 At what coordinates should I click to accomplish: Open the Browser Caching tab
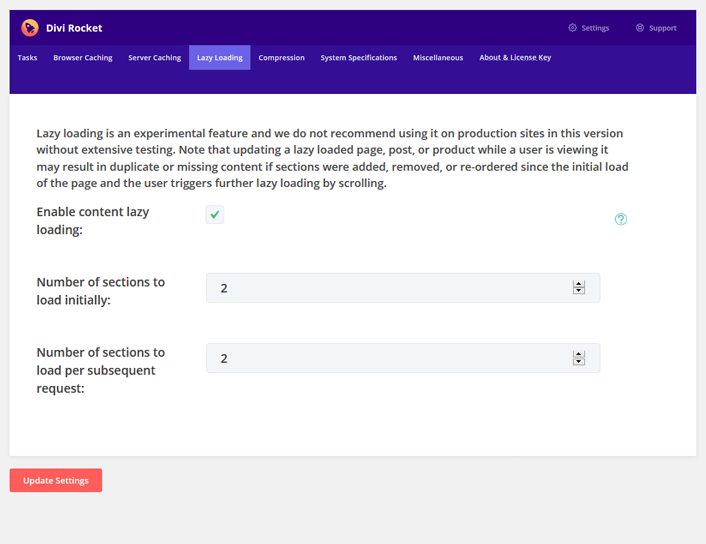pyautogui.click(x=83, y=58)
